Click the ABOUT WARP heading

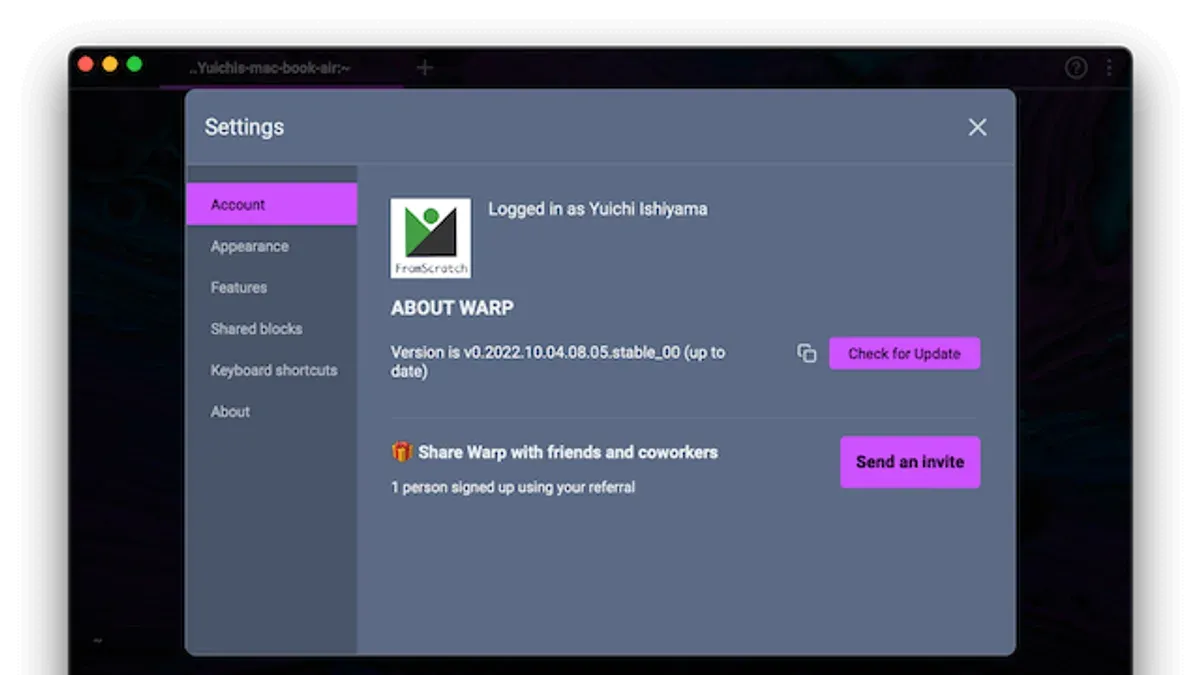pyautogui.click(x=452, y=308)
